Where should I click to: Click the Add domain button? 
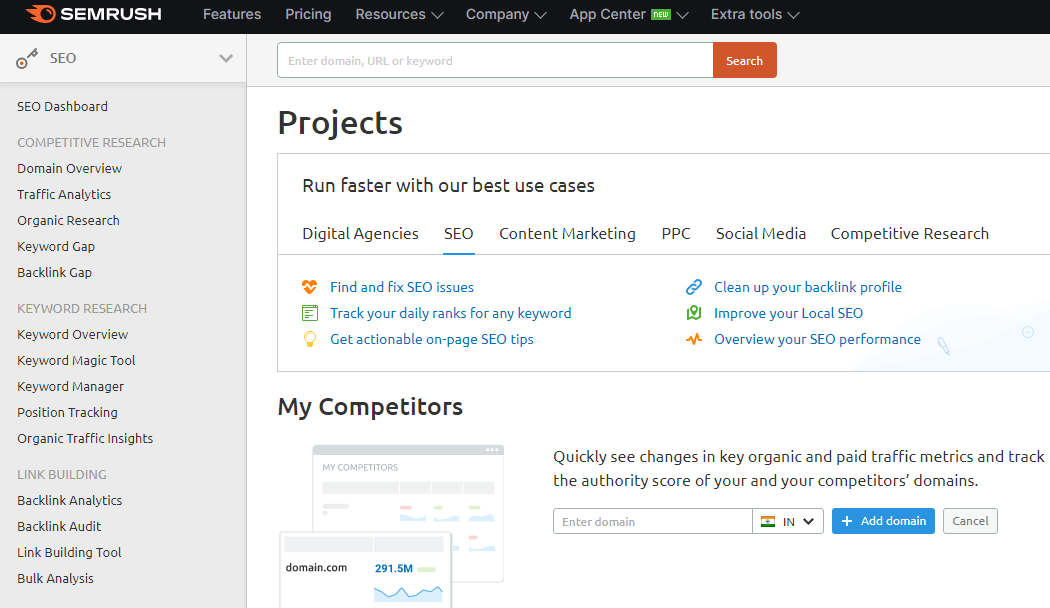[x=883, y=521]
